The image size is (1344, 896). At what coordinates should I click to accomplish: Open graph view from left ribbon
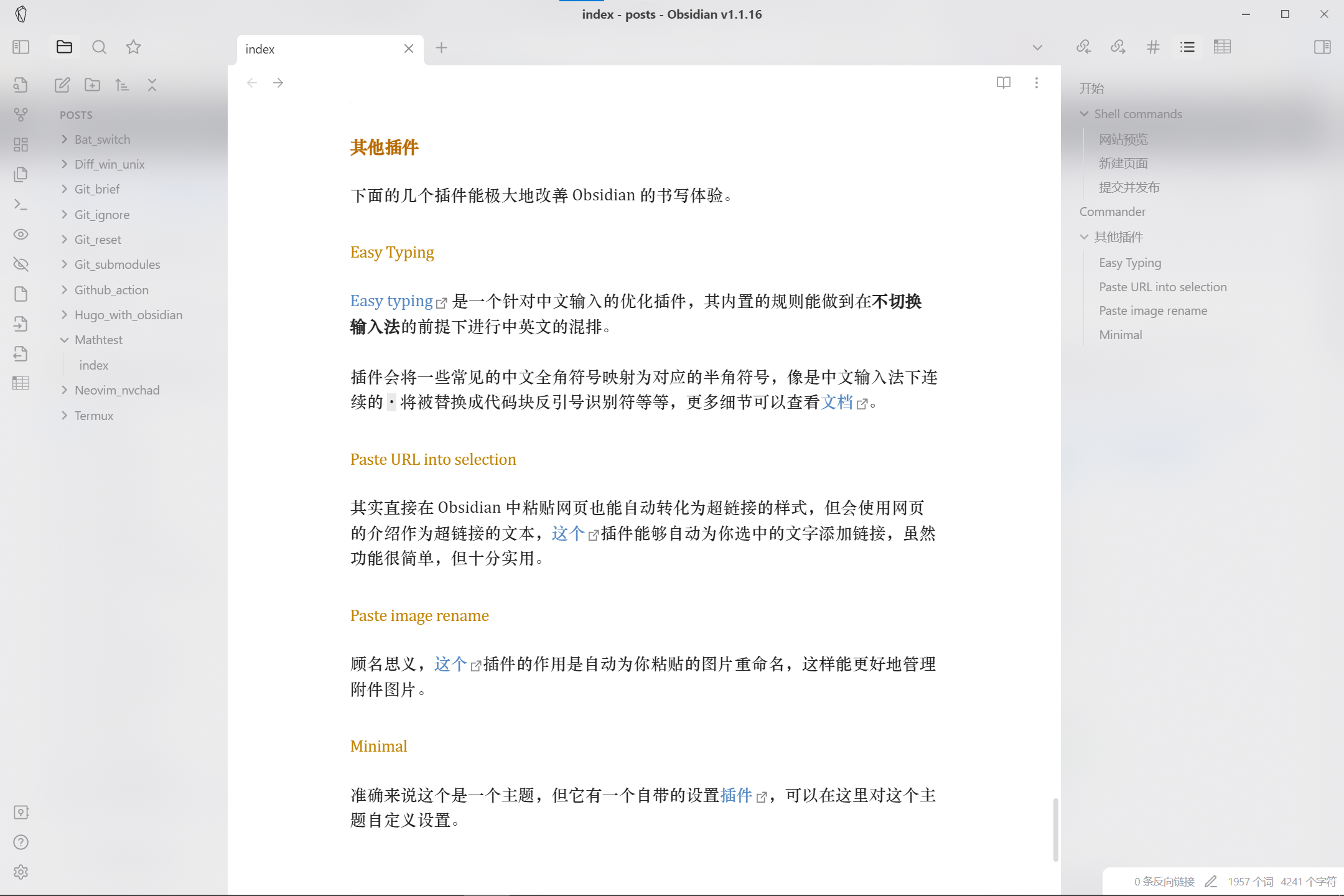pos(21,114)
